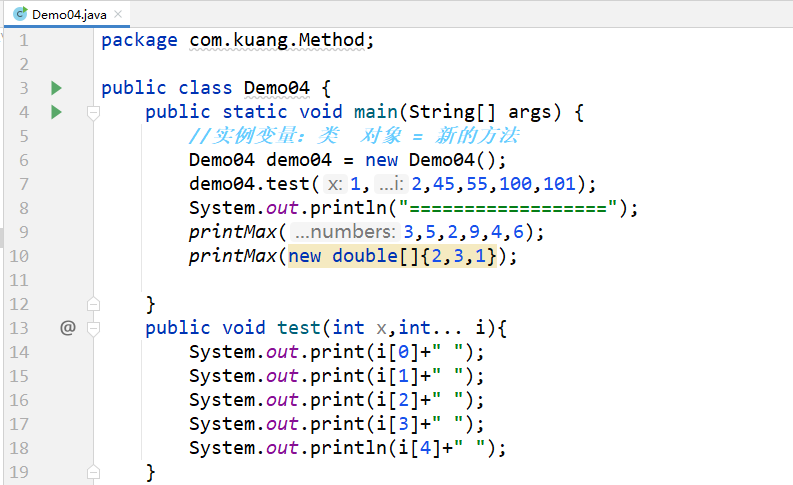Click line number 1 in the gutter
793x485 pixels.
[x=24, y=40]
